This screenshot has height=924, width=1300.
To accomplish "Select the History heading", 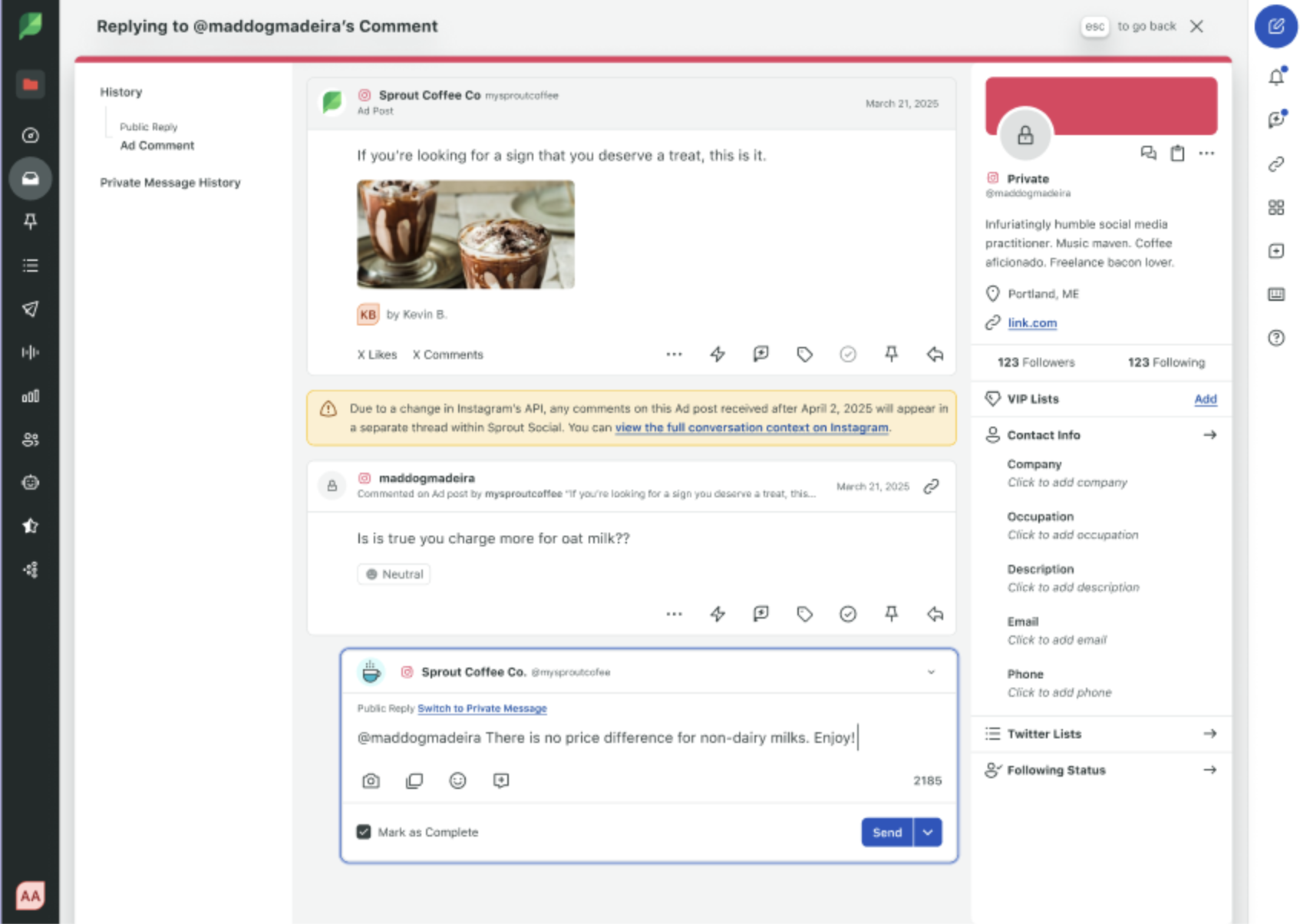I will (x=121, y=92).
